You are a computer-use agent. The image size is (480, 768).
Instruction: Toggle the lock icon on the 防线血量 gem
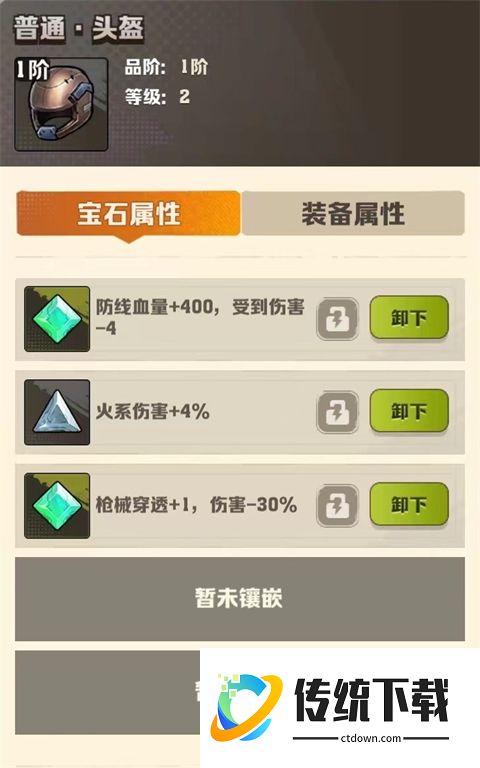(337, 319)
